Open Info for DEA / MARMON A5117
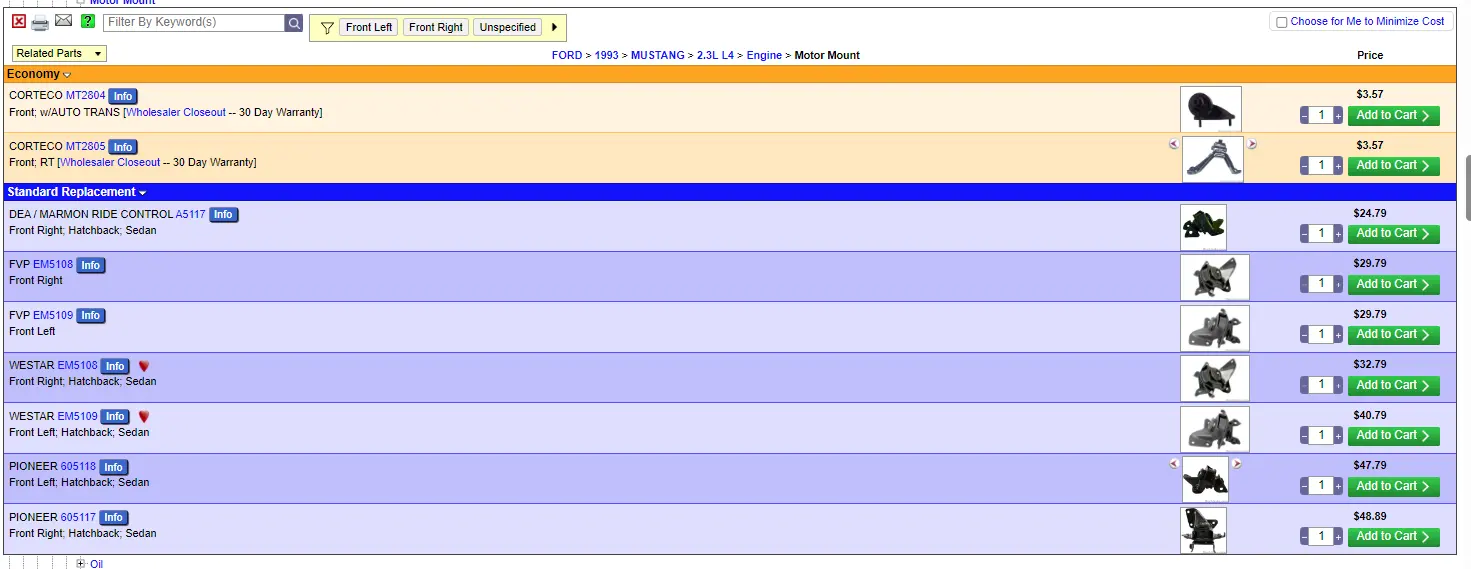Image resolution: width=1471 pixels, height=569 pixels. click(x=223, y=215)
